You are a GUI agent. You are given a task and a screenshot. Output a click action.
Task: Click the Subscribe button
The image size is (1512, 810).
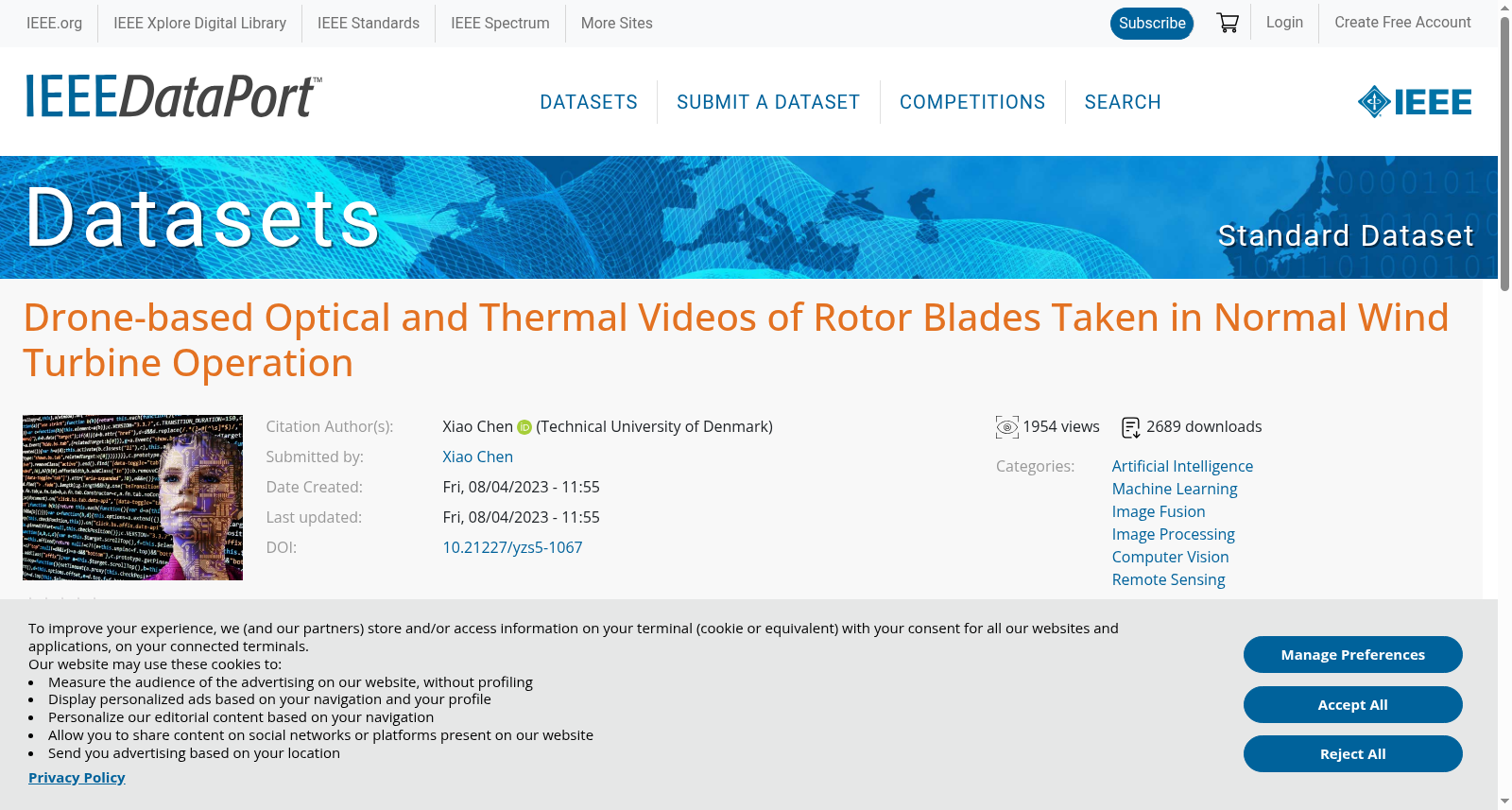[x=1152, y=23]
